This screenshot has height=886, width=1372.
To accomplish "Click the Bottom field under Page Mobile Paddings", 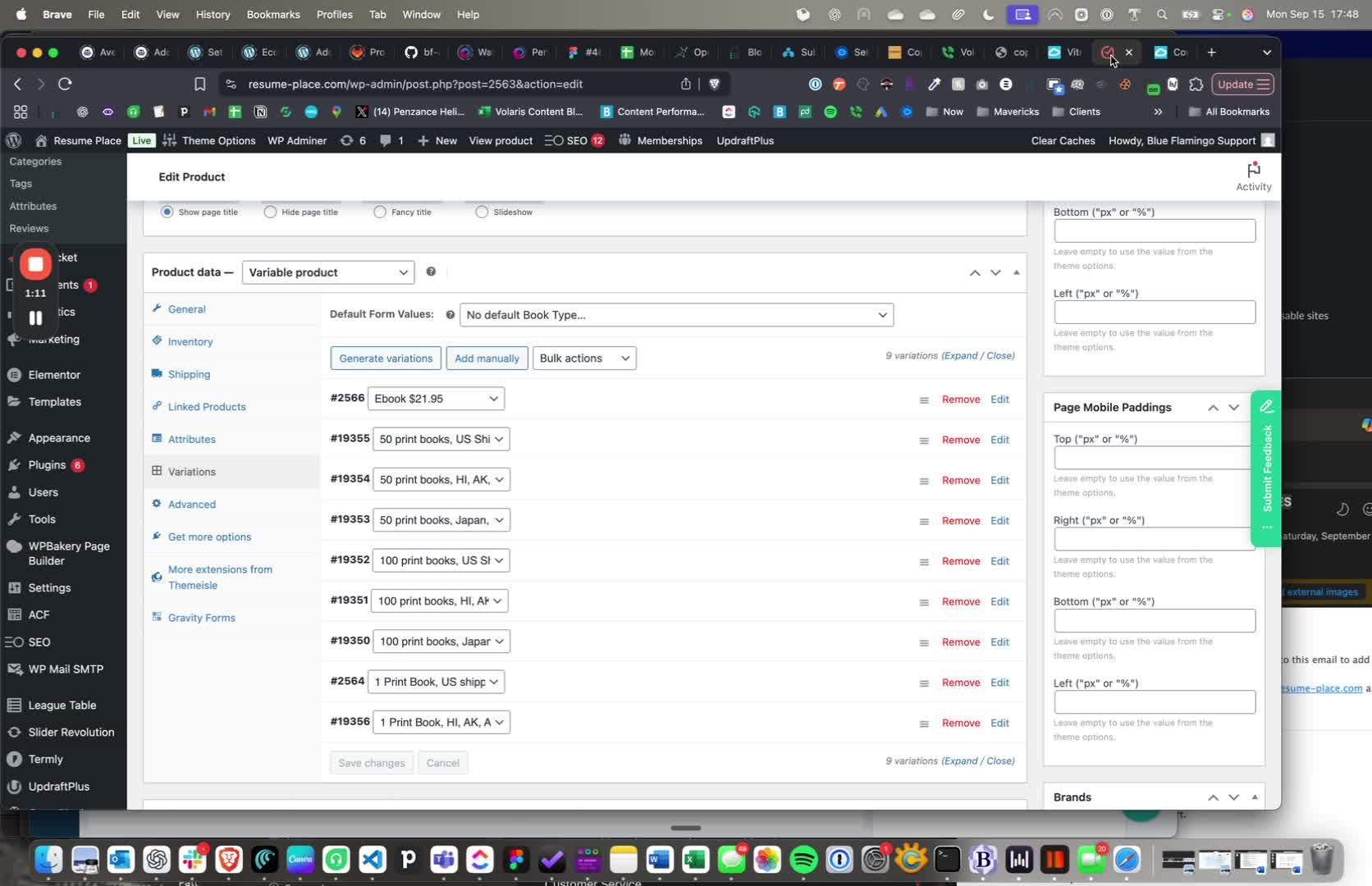I will tap(1155, 621).
